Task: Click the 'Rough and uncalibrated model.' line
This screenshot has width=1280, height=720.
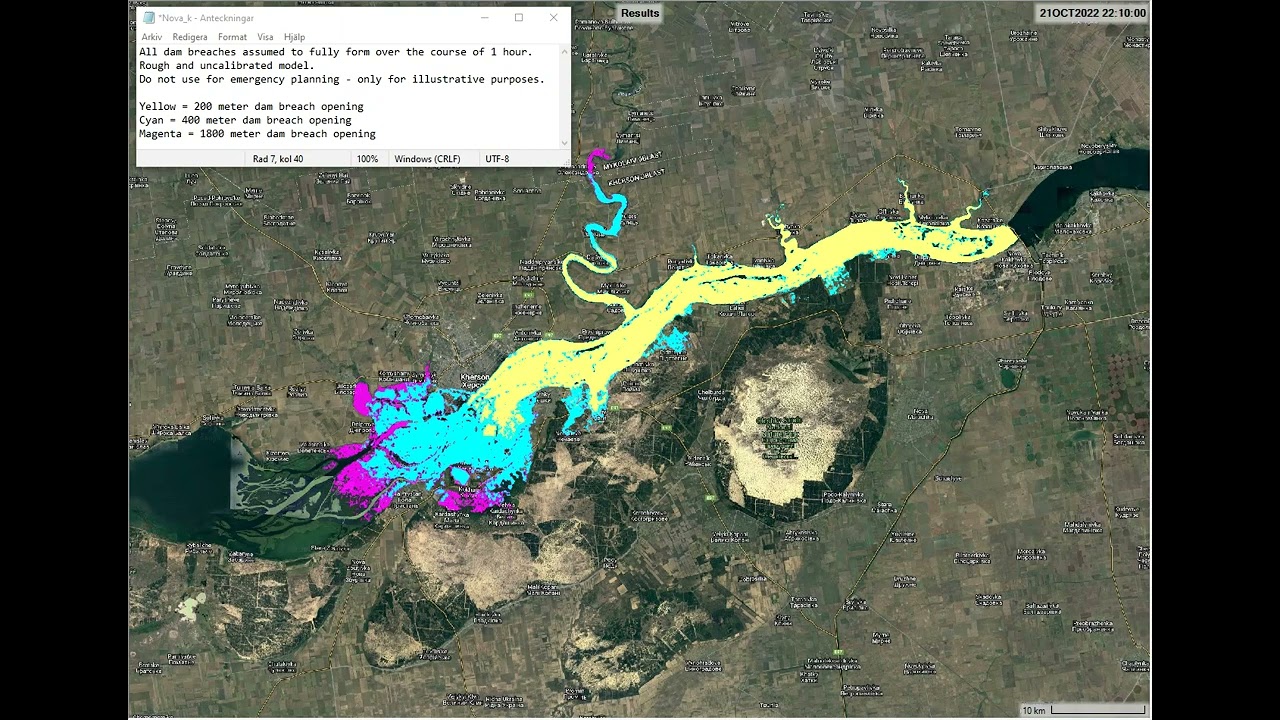Action: pyautogui.click(x=227, y=65)
